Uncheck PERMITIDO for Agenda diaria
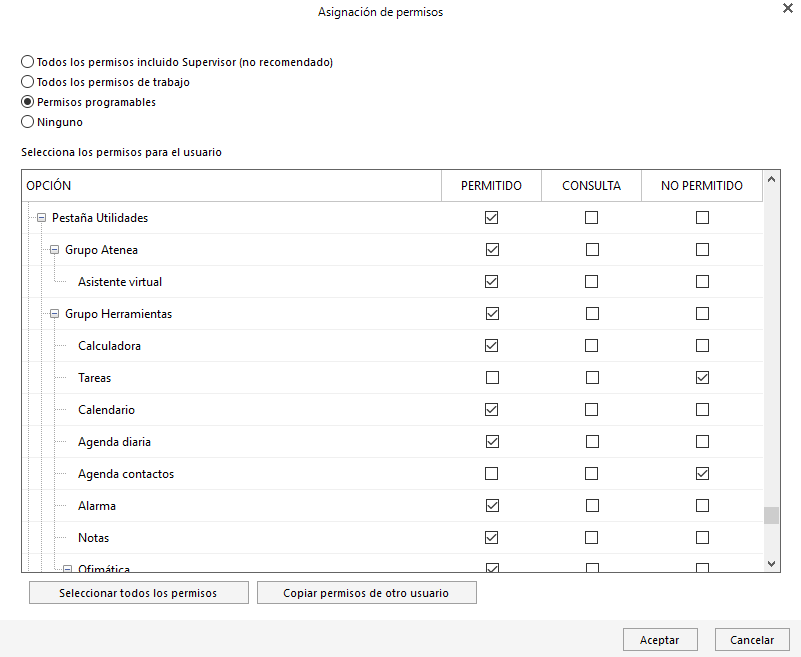 [x=492, y=441]
